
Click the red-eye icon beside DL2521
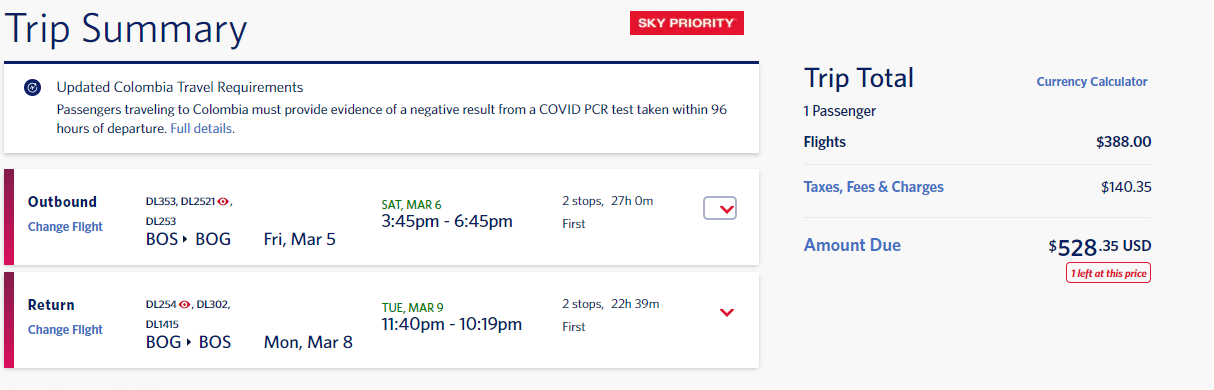223,201
